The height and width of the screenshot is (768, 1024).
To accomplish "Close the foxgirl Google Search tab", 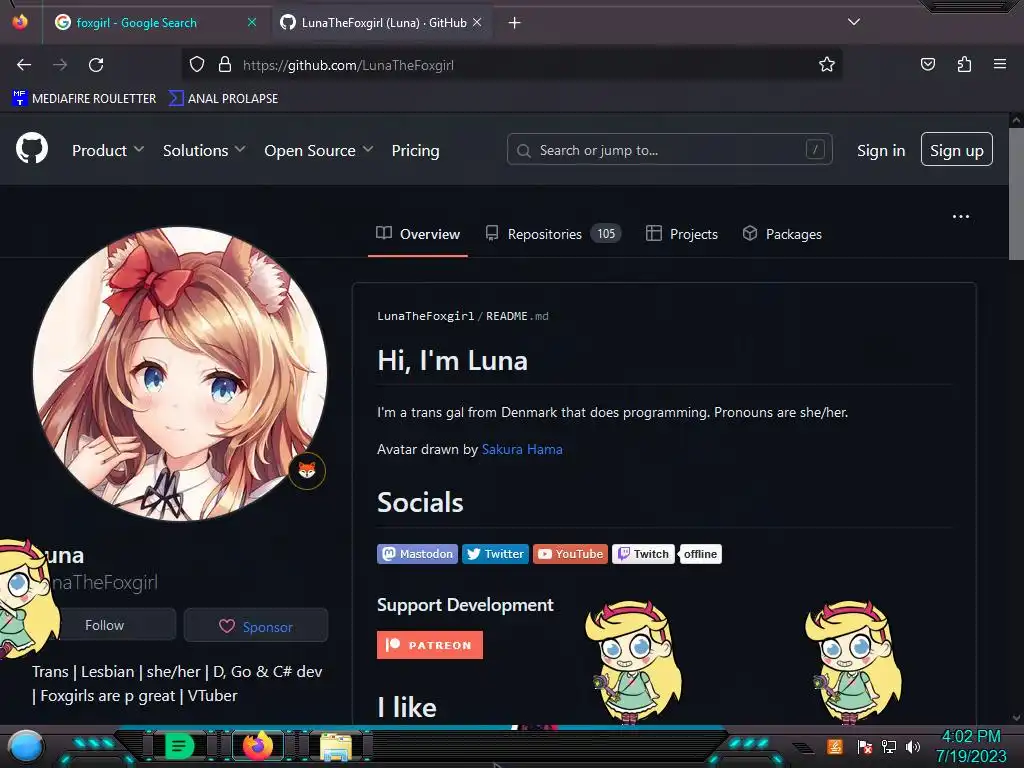I will pos(252,22).
